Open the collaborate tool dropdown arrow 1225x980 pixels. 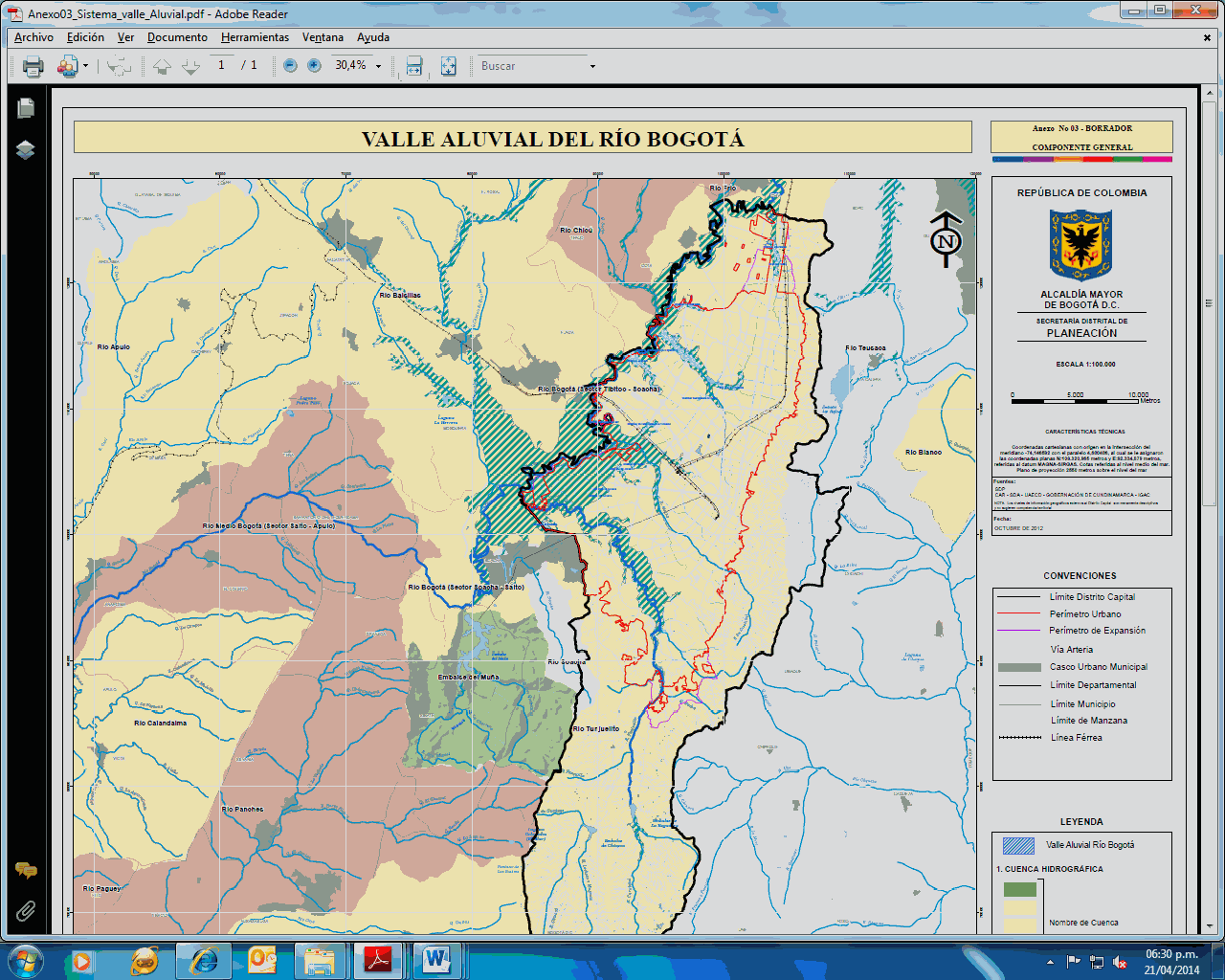(x=85, y=66)
